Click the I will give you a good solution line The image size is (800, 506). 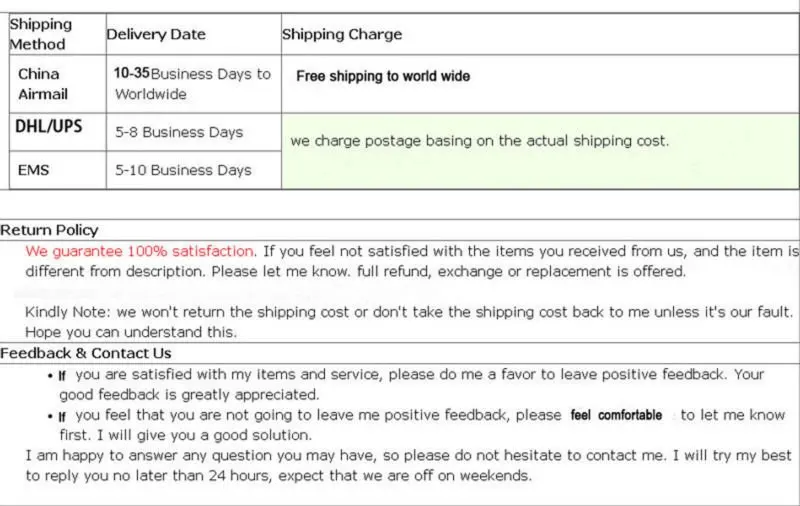coord(185,435)
